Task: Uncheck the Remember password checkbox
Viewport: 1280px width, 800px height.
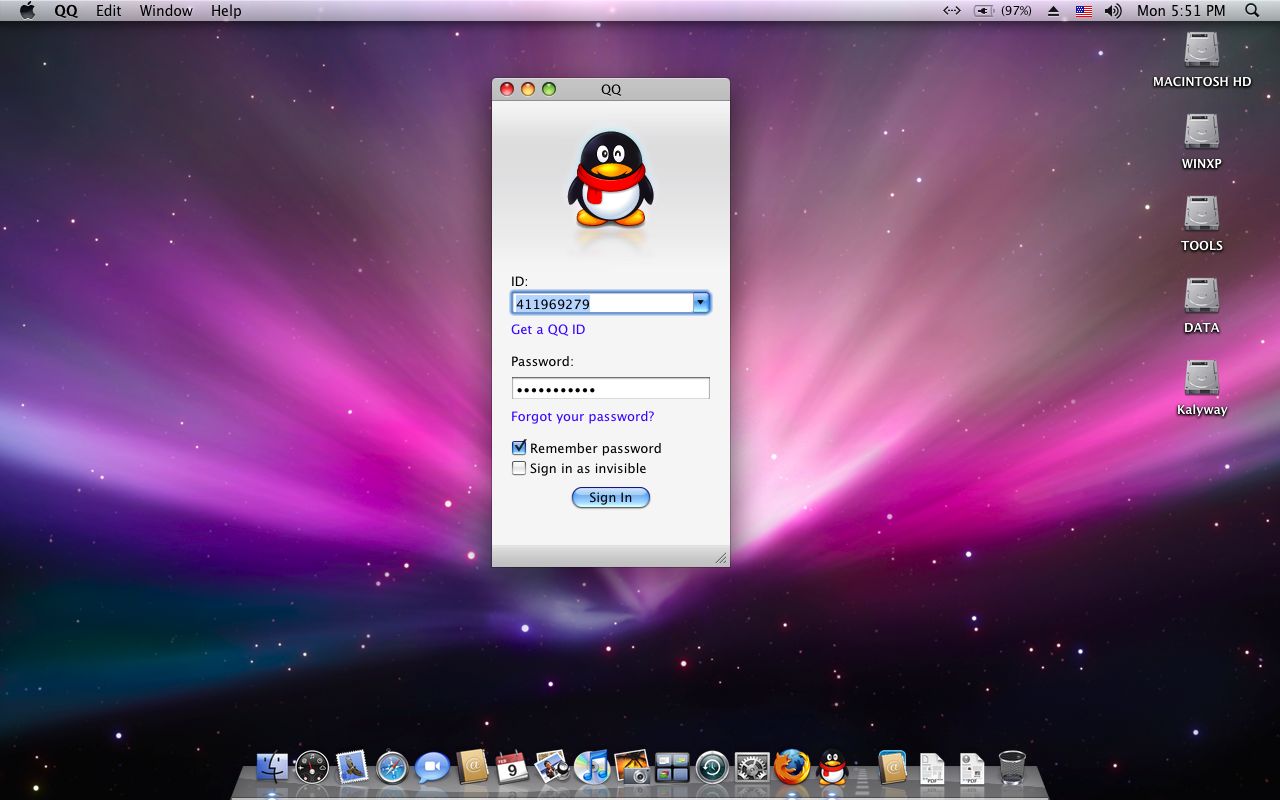Action: [x=519, y=448]
